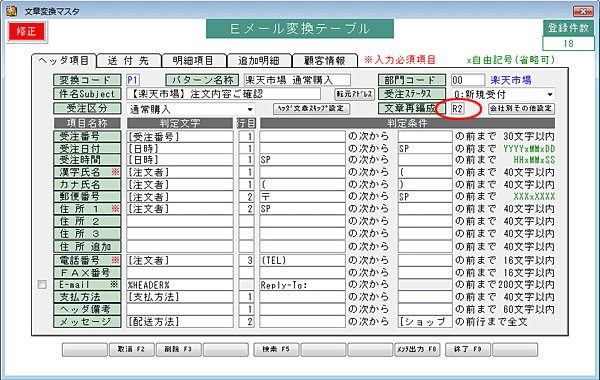Click condition field containing 〒
This screenshot has width=600, height=380.
point(302,197)
